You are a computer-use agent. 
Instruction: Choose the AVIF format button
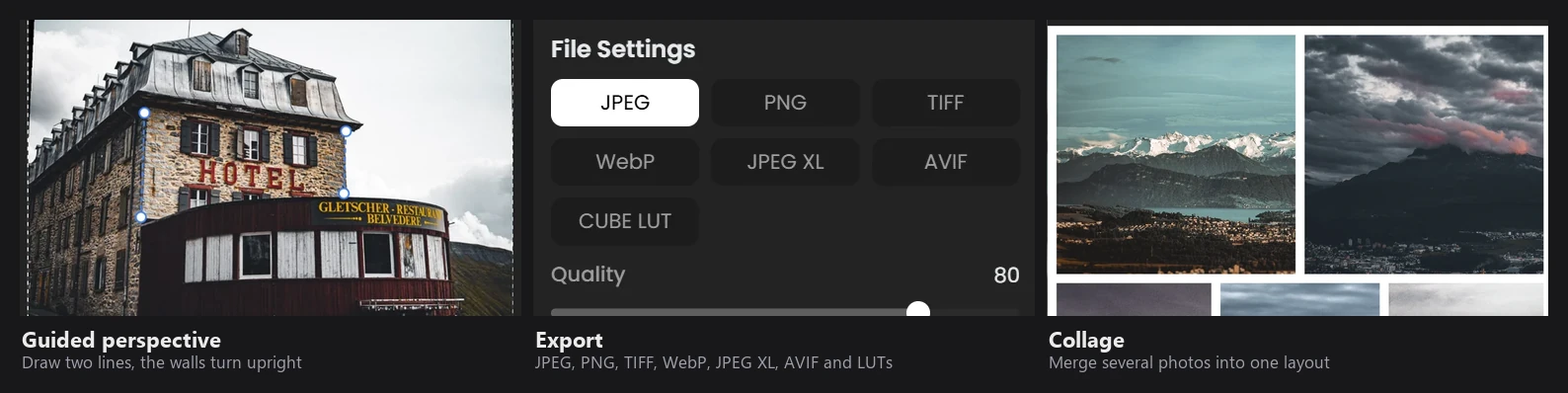click(x=945, y=162)
